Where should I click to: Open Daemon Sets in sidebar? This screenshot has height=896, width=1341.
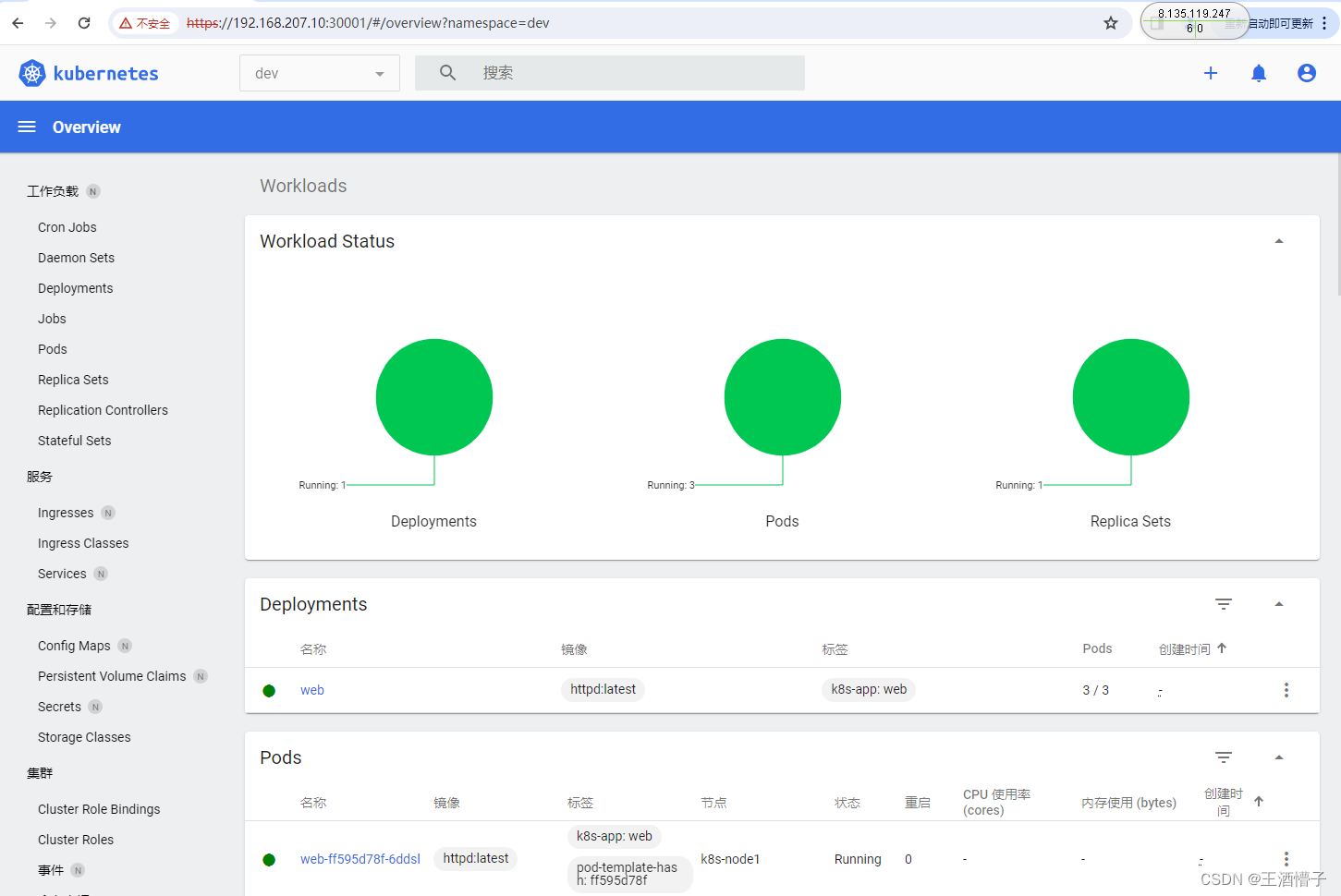77,258
